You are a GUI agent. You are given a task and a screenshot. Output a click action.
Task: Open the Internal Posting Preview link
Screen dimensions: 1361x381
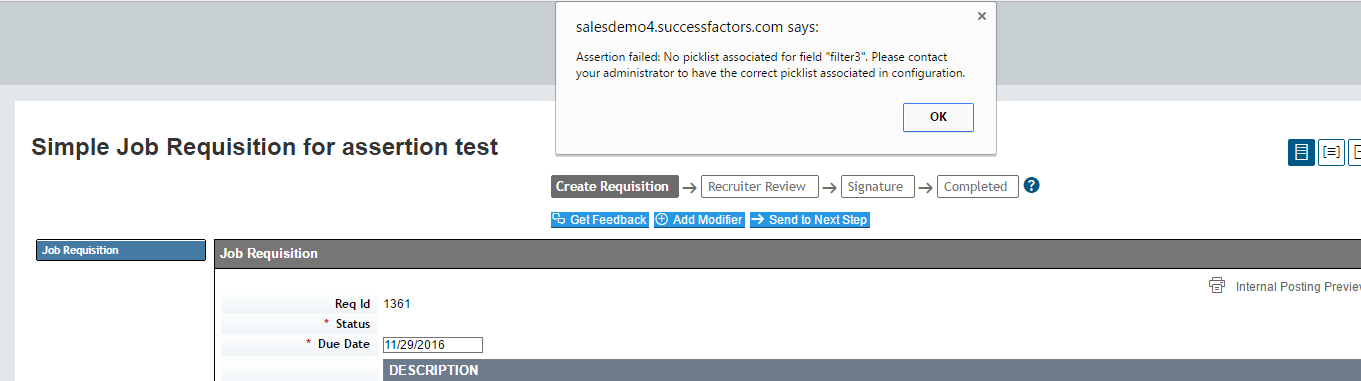[1298, 286]
